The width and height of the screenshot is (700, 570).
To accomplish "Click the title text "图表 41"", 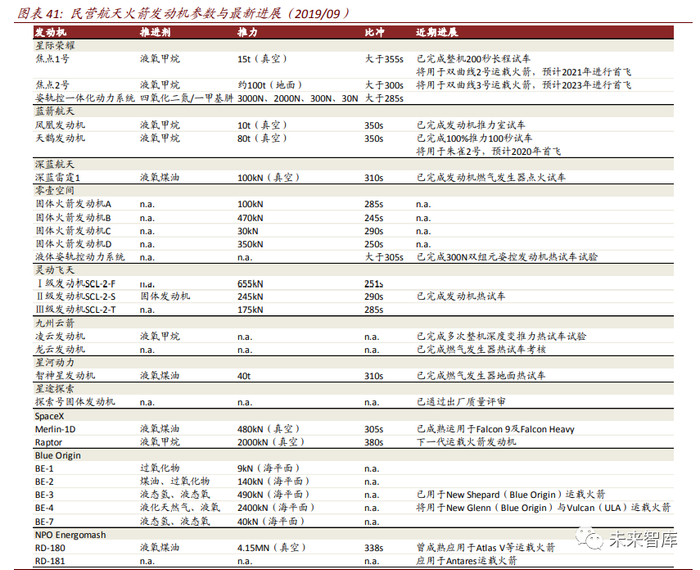I will [39, 13].
